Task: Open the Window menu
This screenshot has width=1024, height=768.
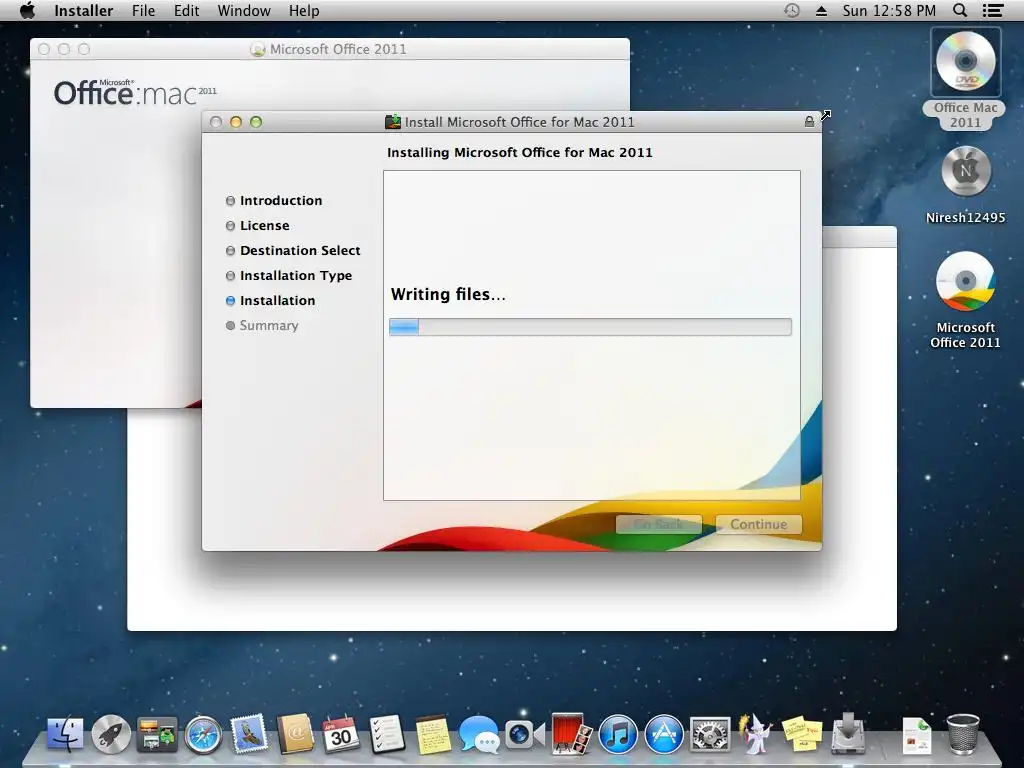Action: tap(244, 11)
